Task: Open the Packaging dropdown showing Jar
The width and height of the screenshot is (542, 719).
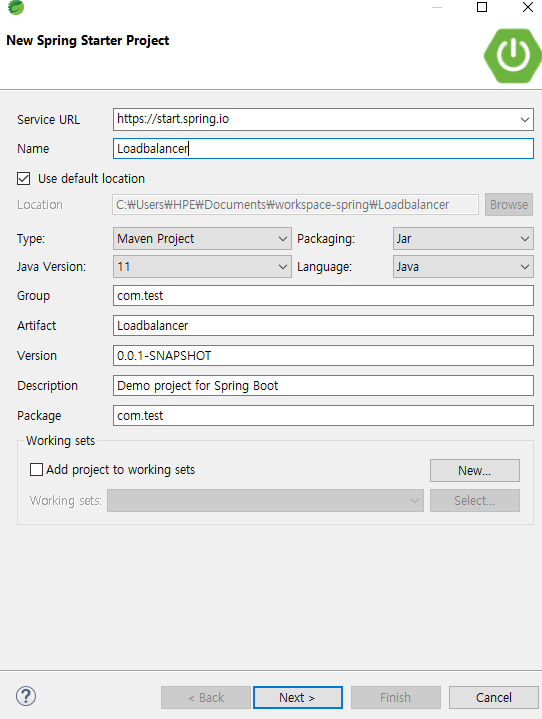Action: [463, 239]
